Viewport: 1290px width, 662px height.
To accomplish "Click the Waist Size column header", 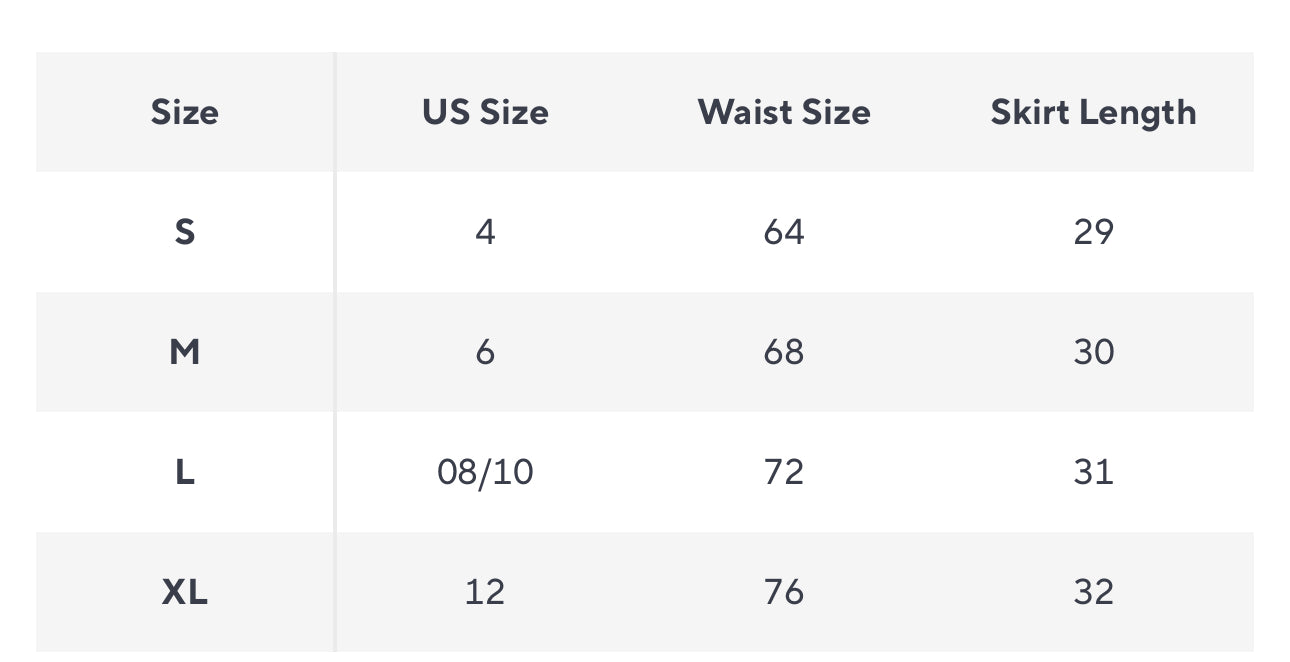I will 784,112.
